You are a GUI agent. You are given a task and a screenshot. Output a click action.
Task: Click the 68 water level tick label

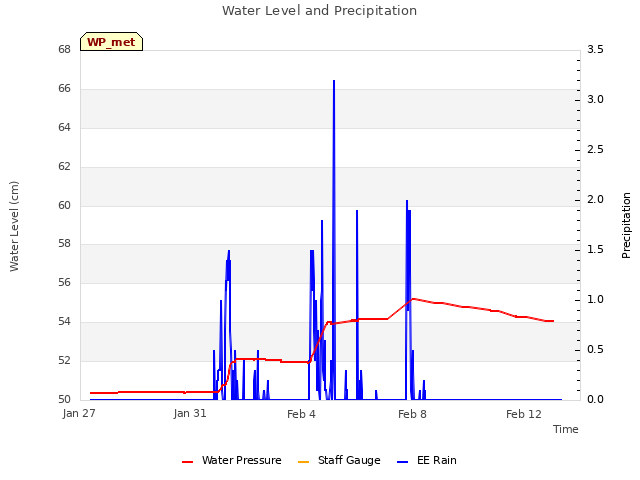[64, 50]
